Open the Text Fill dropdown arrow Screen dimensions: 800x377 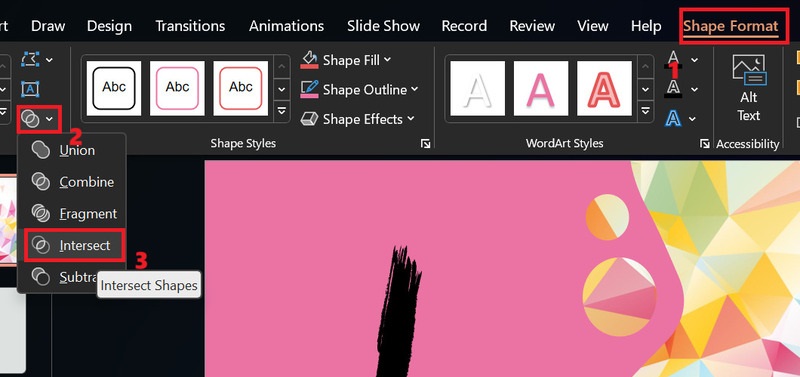(x=694, y=60)
